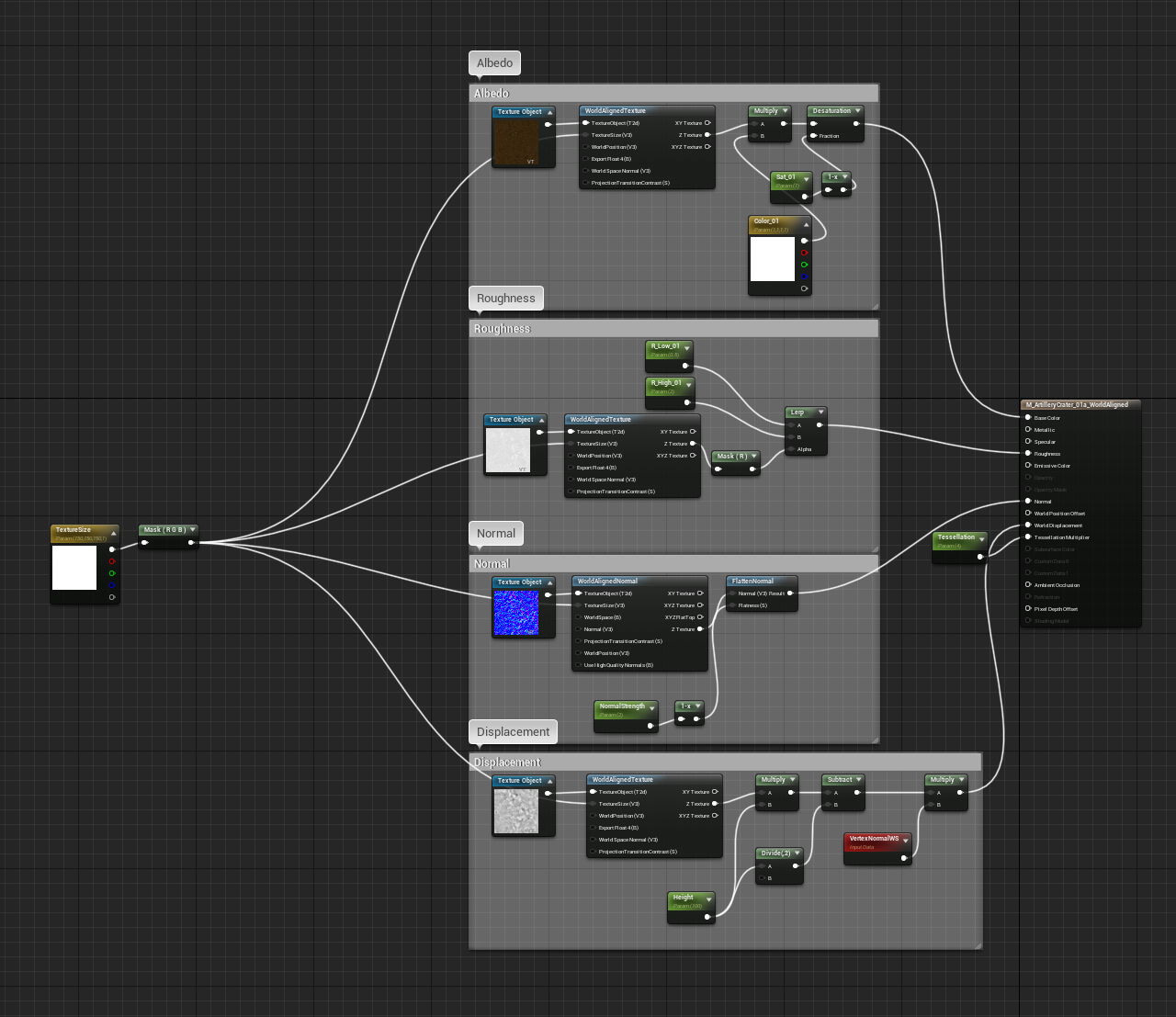The image size is (1176, 1017).
Task: Click the Flatness (S) pin on FlattenNormal
Action: (x=732, y=605)
